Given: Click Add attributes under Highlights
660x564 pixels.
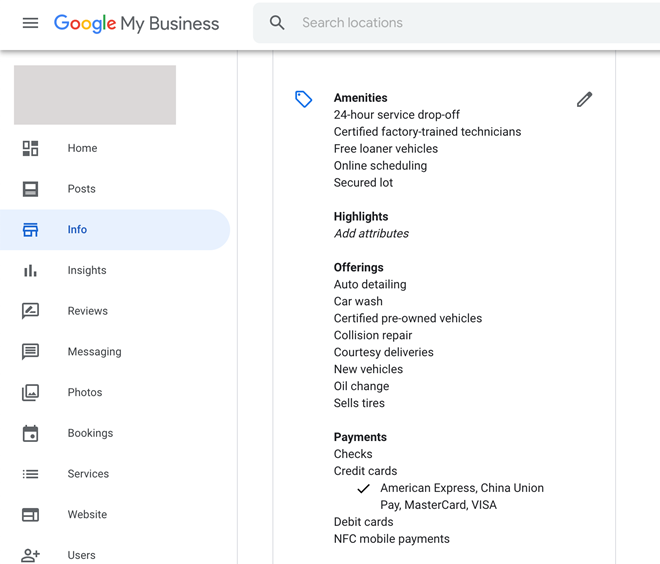Looking at the screenshot, I should click(x=371, y=234).
